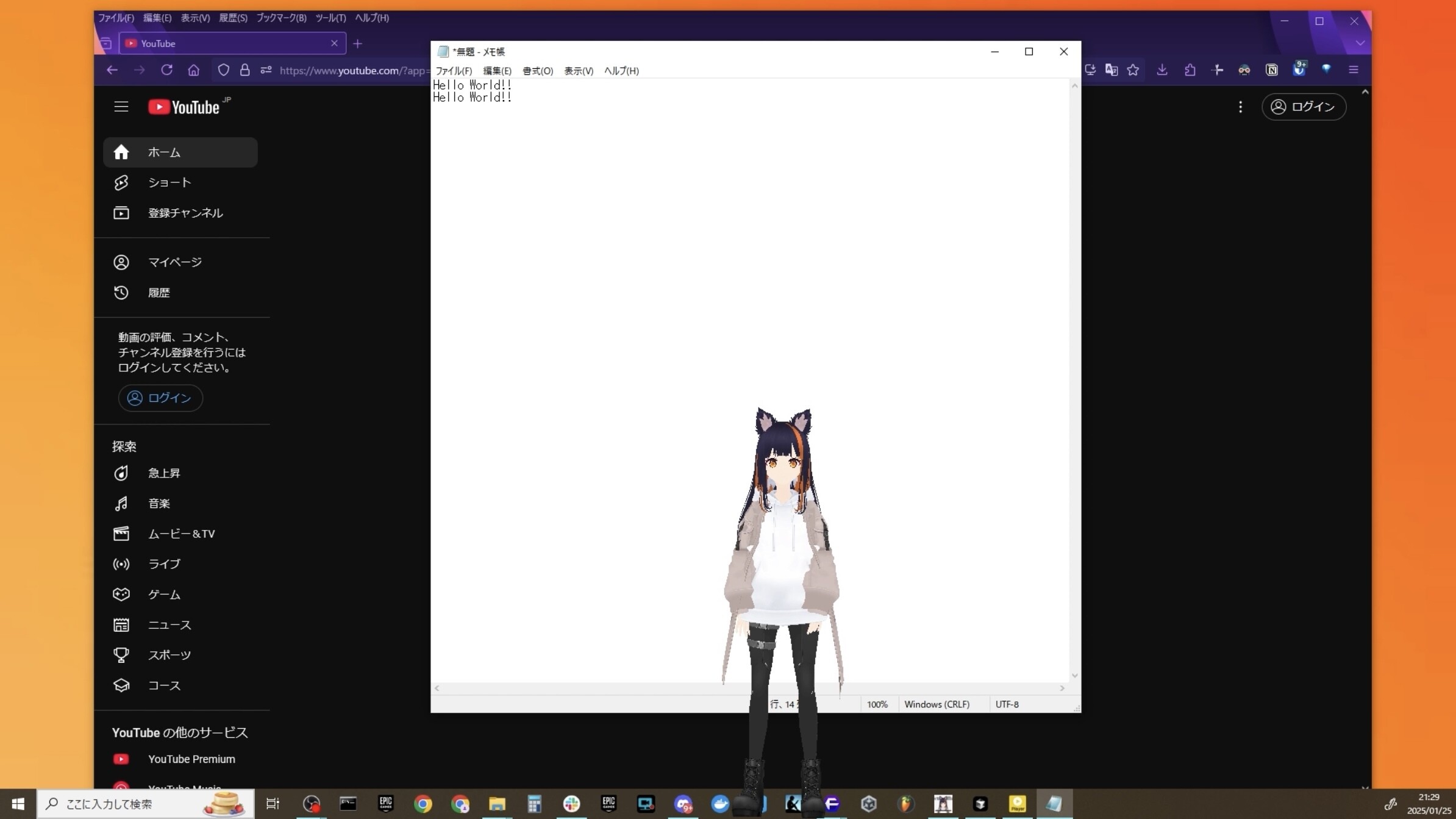The image size is (1456, 819).
Task: Expand the tab list dropdown chevron
Action: tap(1360, 43)
